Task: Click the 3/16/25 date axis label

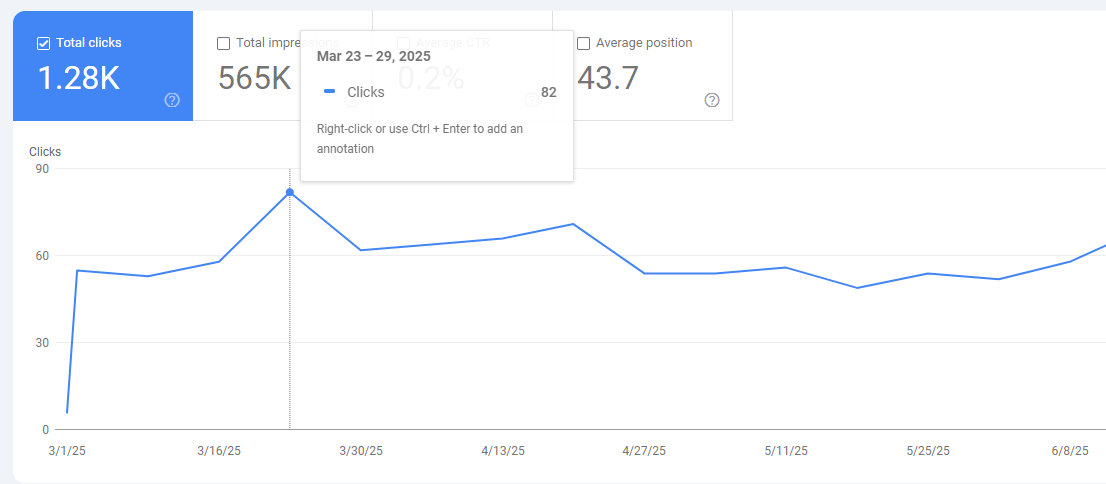Action: pyautogui.click(x=219, y=451)
